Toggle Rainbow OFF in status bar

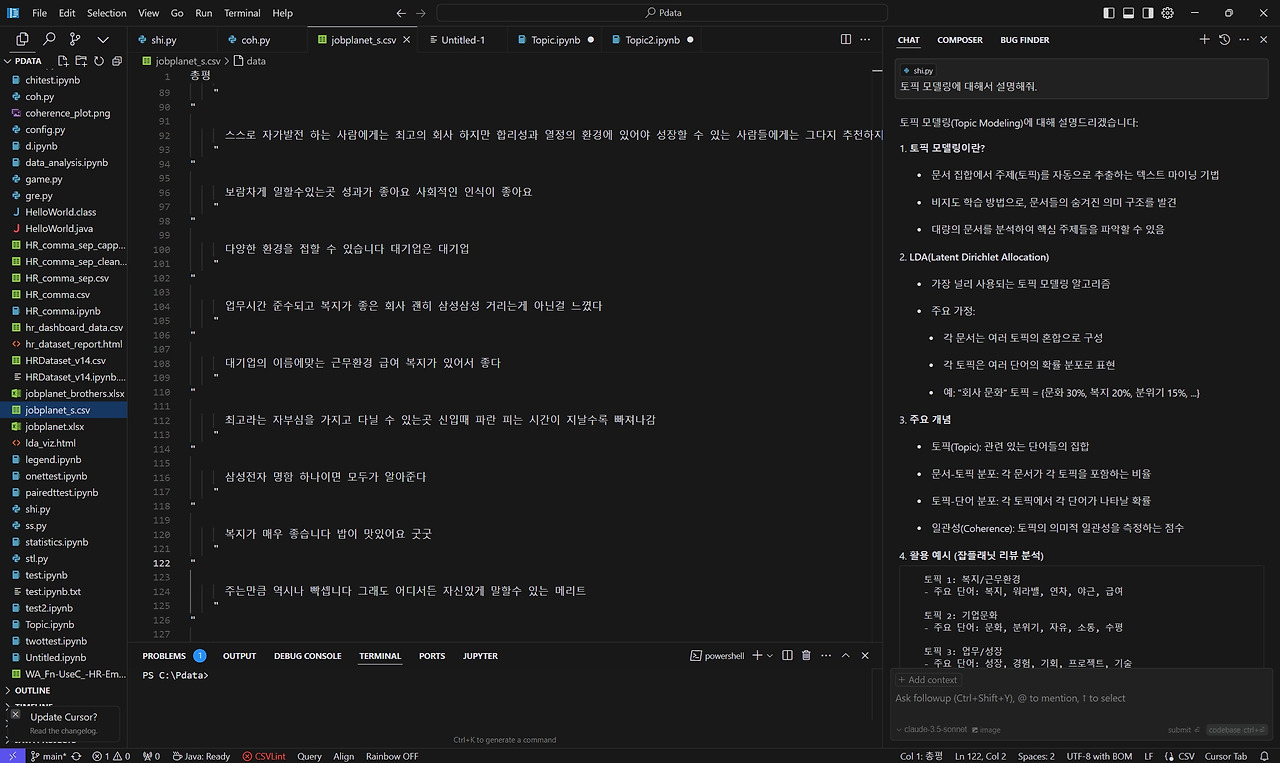click(x=392, y=756)
